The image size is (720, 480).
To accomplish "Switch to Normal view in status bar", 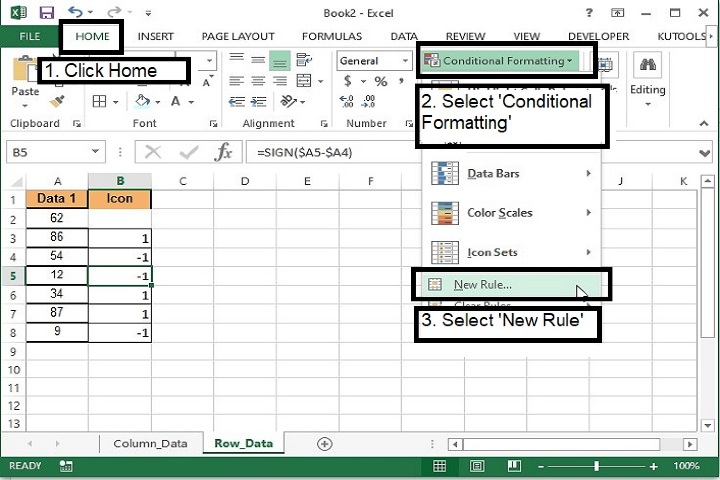I will point(439,467).
